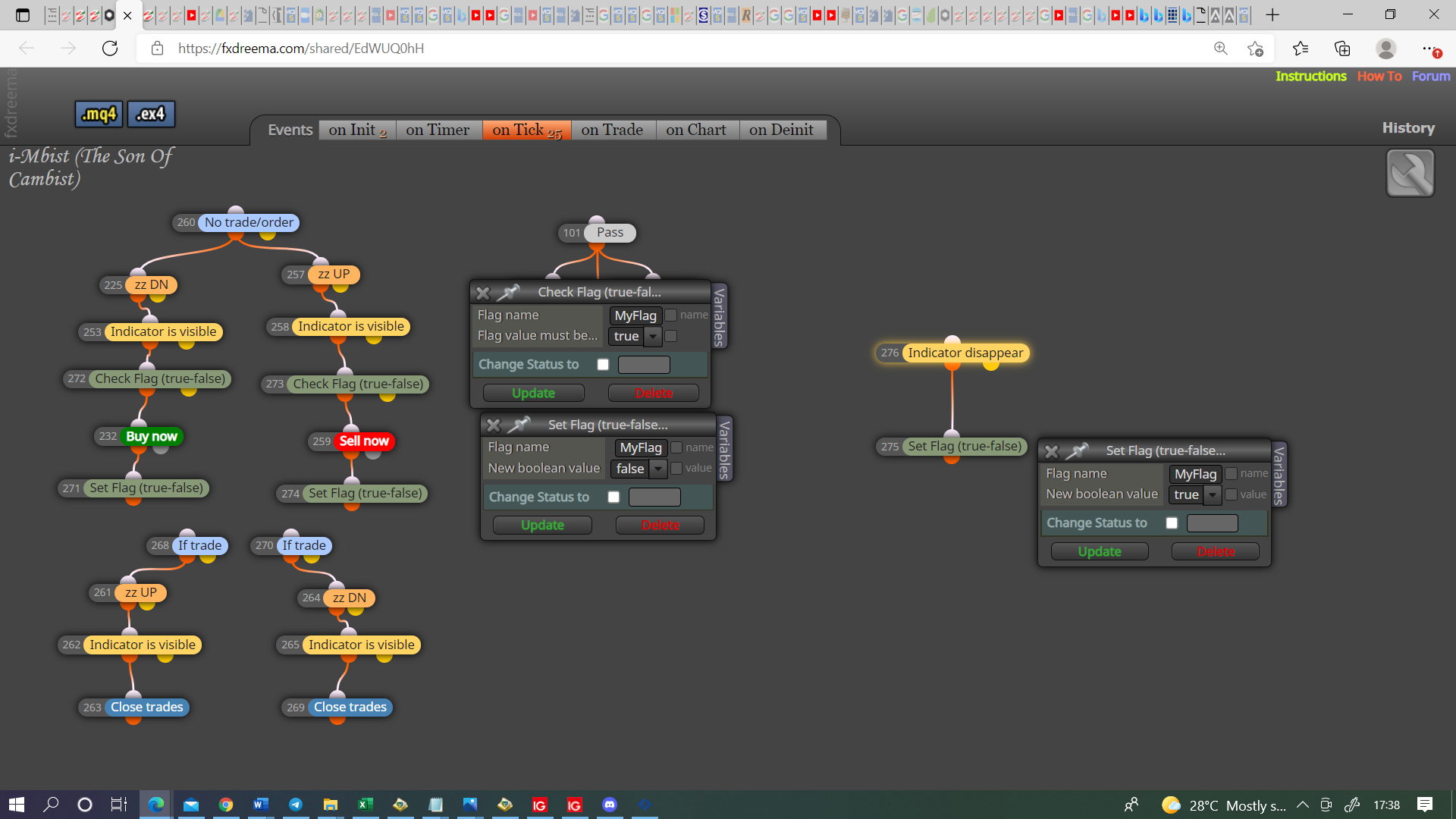Click the Change Status color field in Check Flag
Viewport: 1456px width, 819px height.
pos(644,365)
